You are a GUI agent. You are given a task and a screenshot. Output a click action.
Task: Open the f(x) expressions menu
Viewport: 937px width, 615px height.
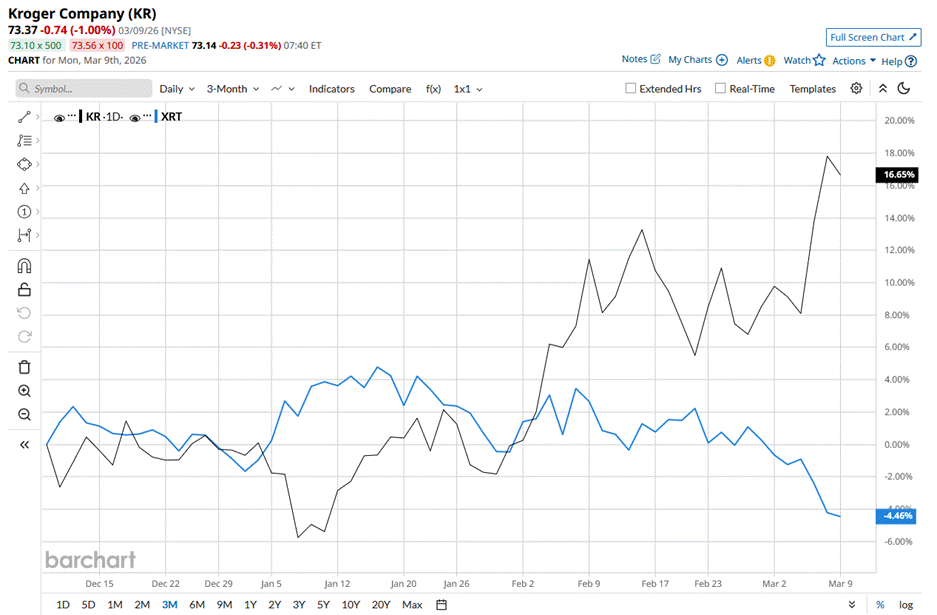tap(433, 88)
